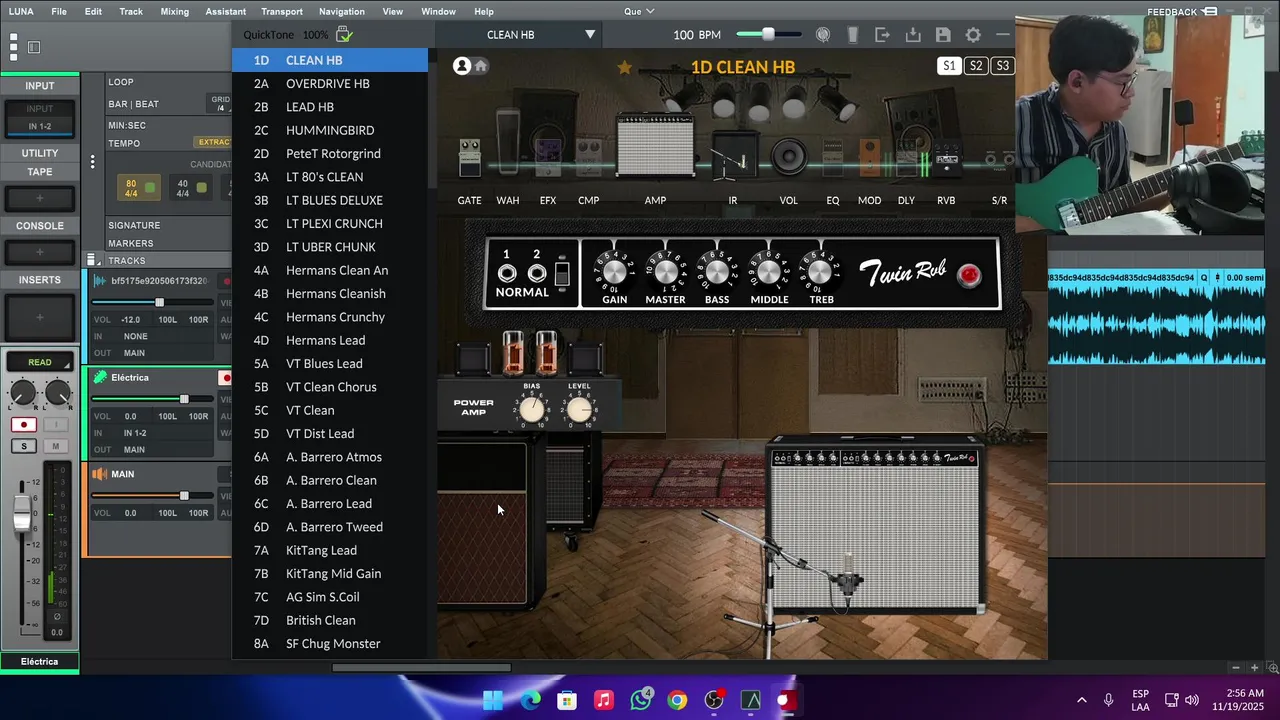Select the CMP compressor pedal
1280x720 pixels.
[x=588, y=160]
